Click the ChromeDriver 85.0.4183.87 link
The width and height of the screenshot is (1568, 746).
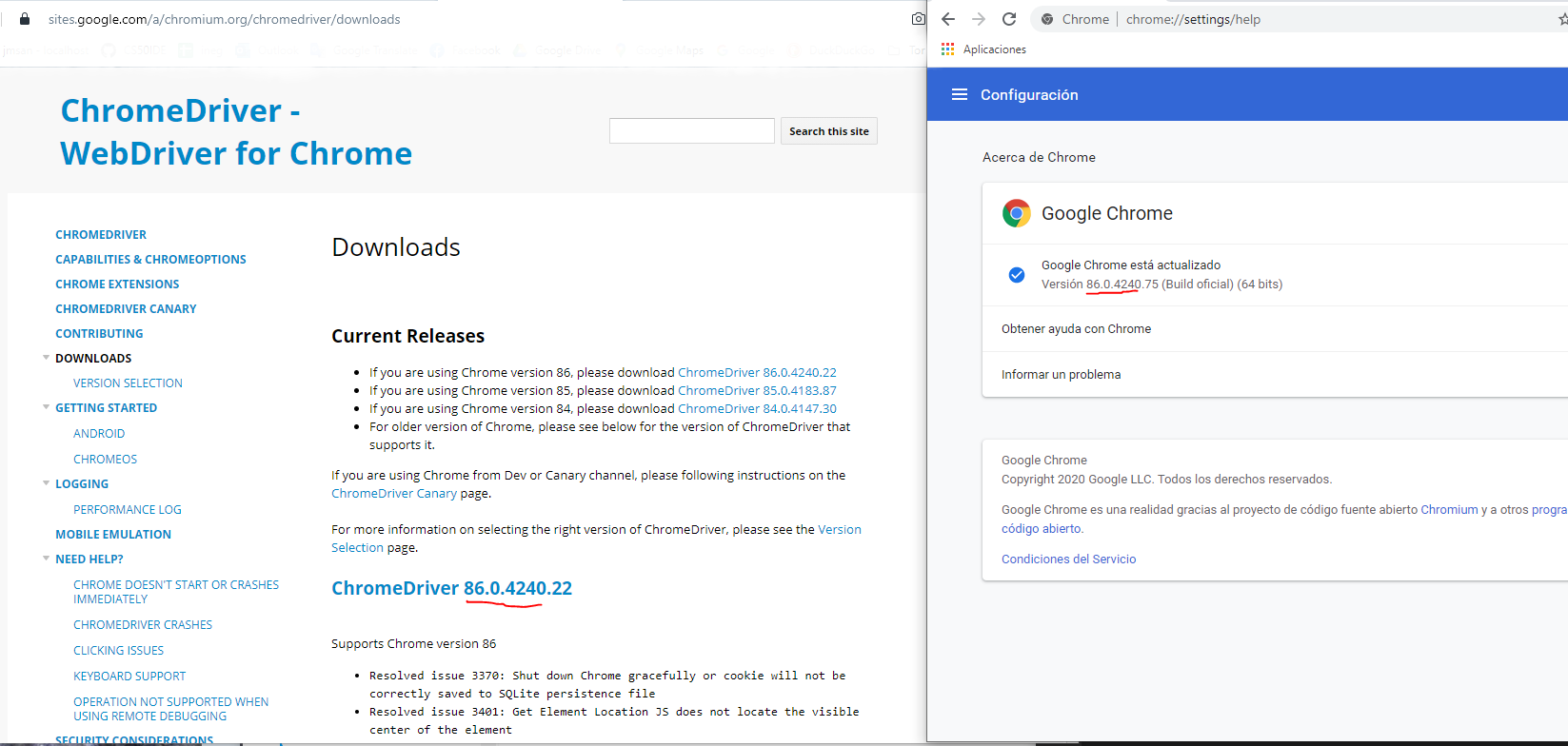click(x=757, y=390)
